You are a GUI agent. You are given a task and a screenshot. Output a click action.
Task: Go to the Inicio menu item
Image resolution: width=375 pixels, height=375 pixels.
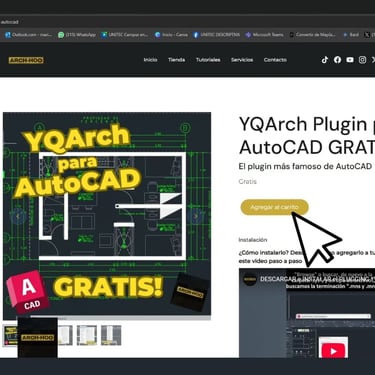pyautogui.click(x=150, y=60)
